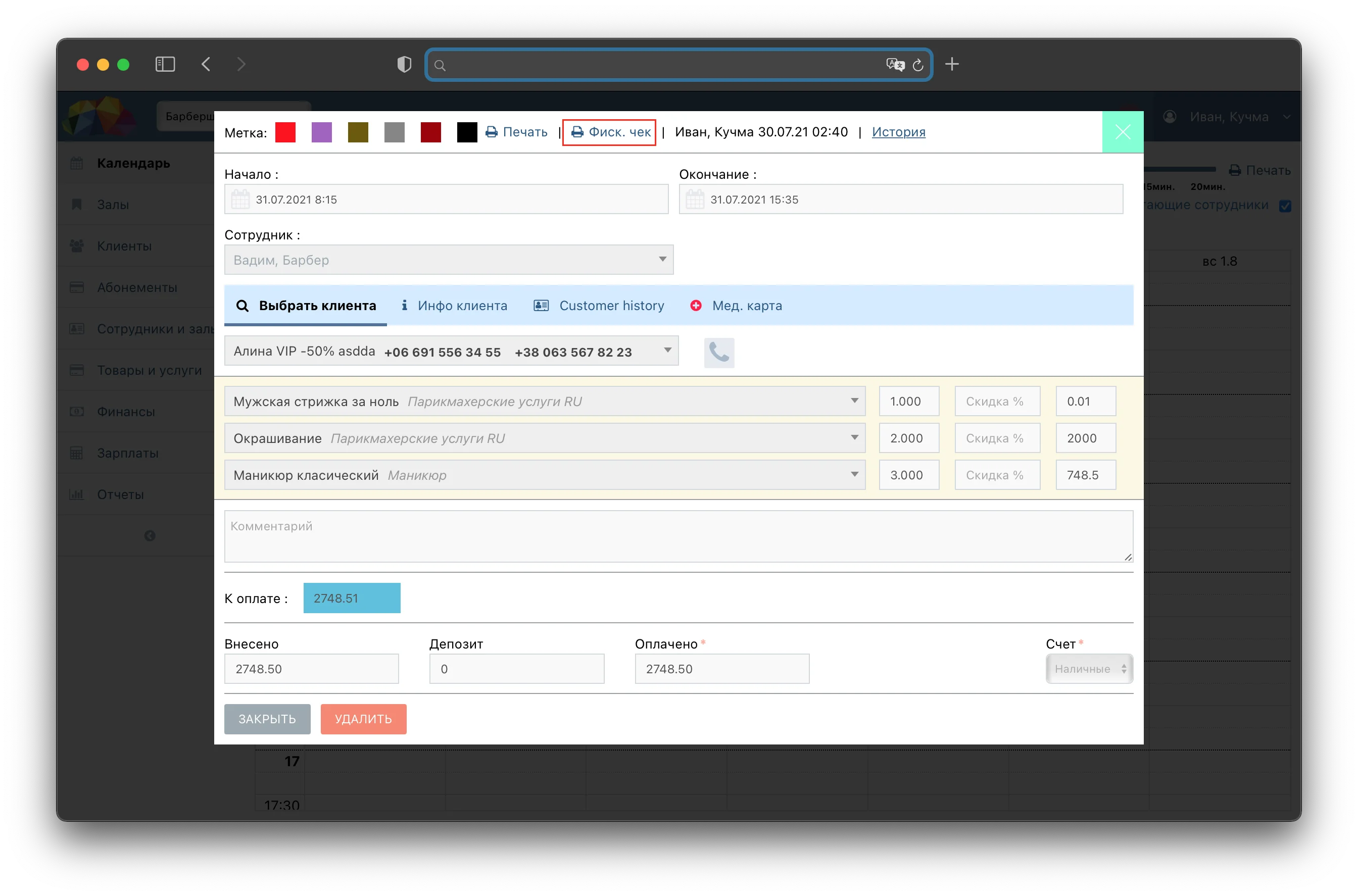Pick the bright red label color swatch

pos(285,132)
